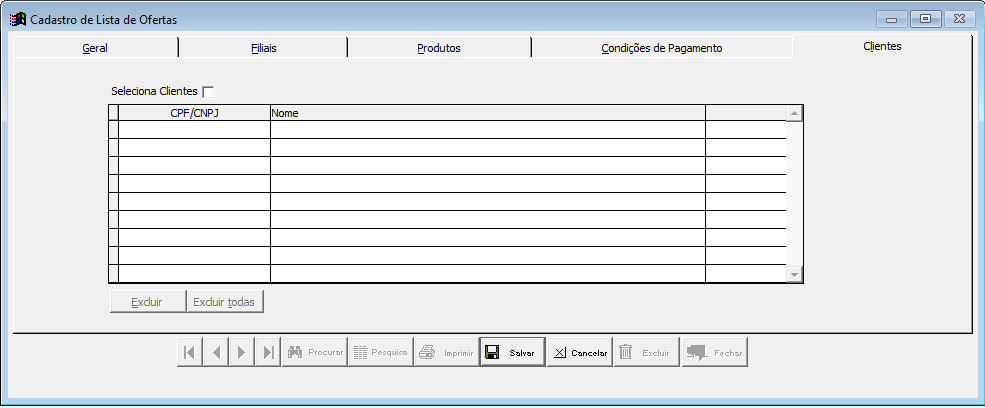Screen dimensions: 985x408
Task: Go to previous record arrow
Action: [x=216, y=352]
